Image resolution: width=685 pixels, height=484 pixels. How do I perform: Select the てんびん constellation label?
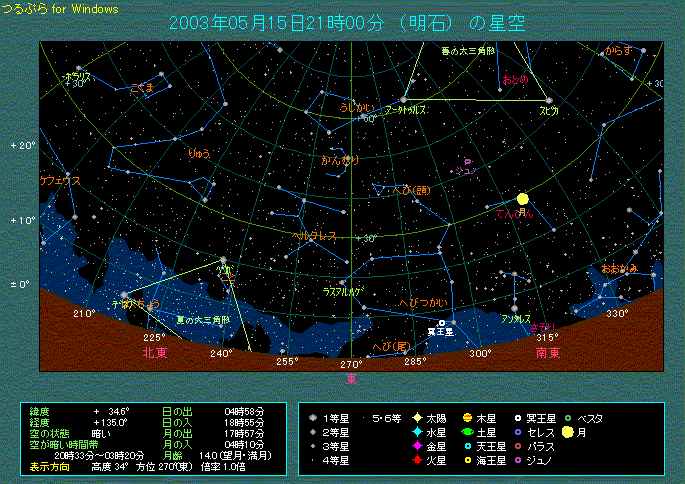click(x=515, y=213)
